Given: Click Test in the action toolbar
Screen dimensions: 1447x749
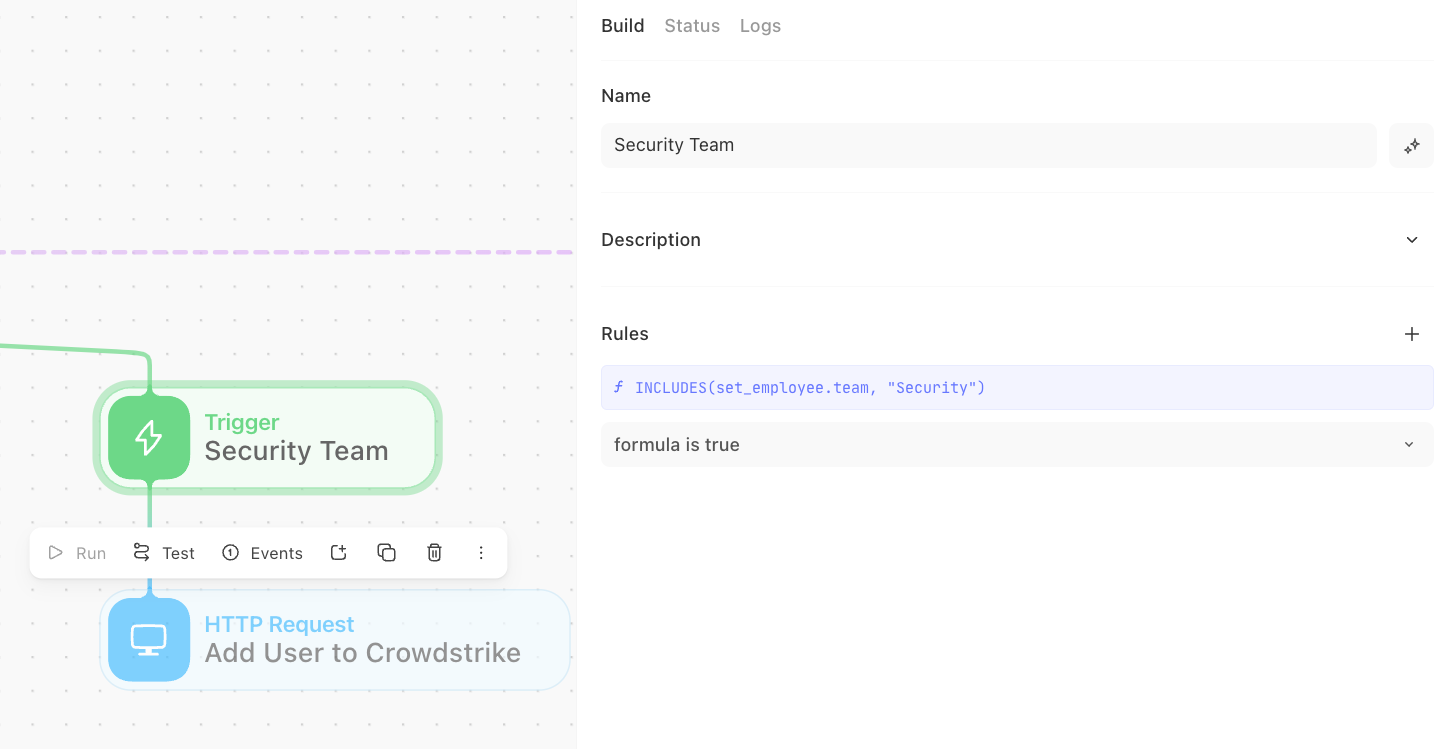Looking at the screenshot, I should click(x=164, y=553).
